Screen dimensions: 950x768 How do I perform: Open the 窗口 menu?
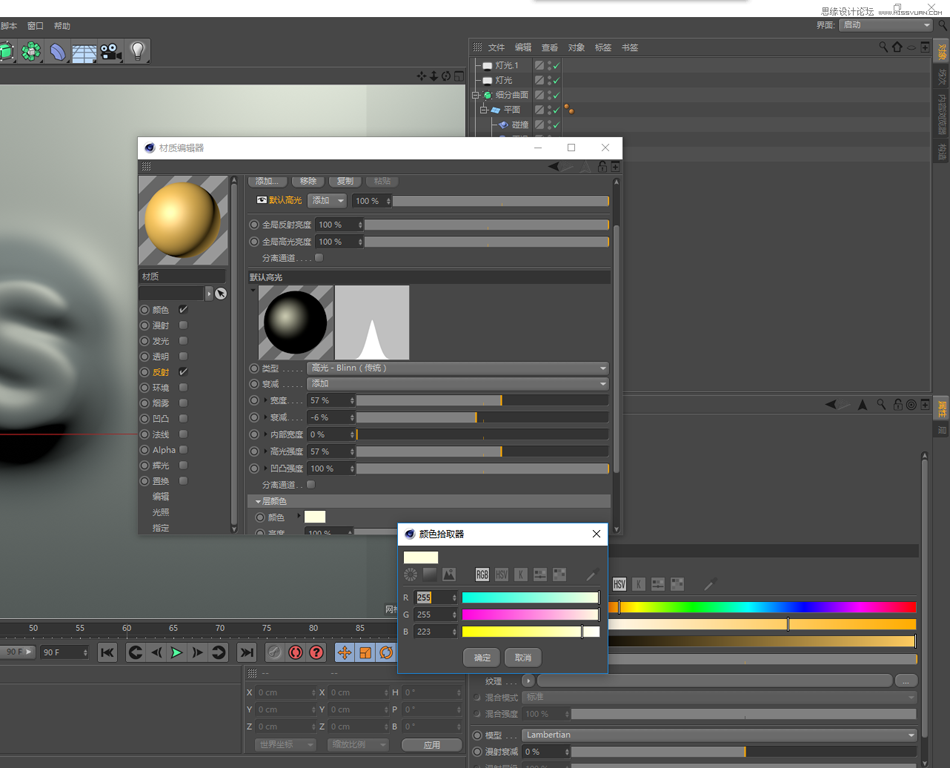pyautogui.click(x=35, y=26)
